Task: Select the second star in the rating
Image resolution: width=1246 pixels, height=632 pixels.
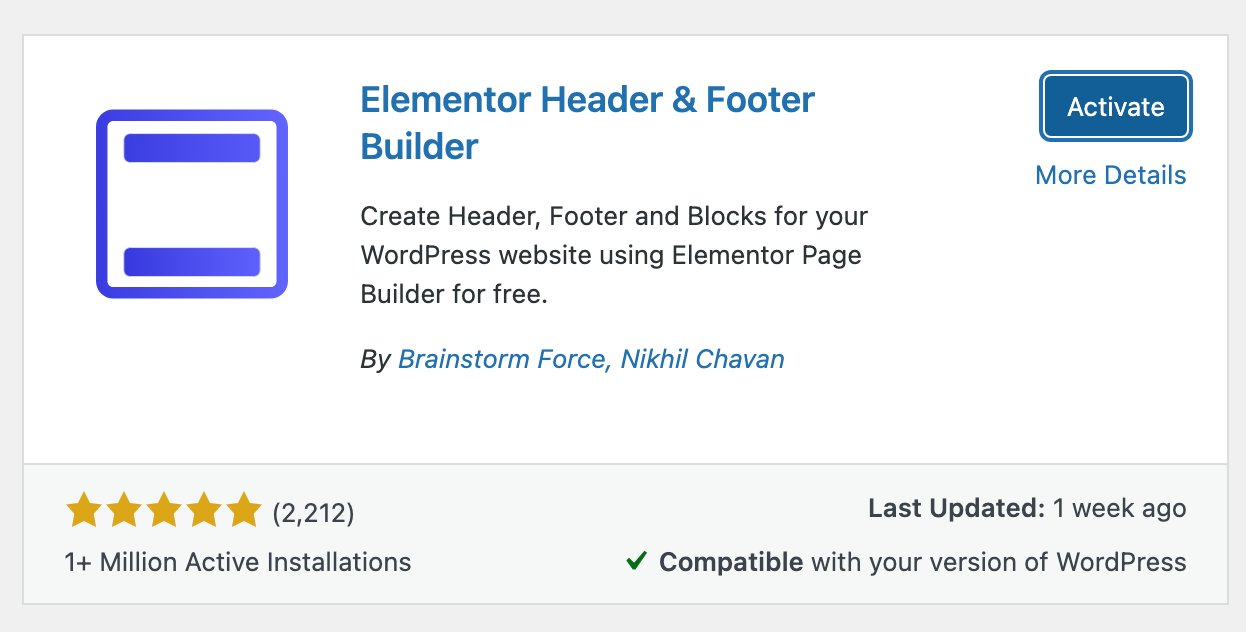Action: click(123, 509)
